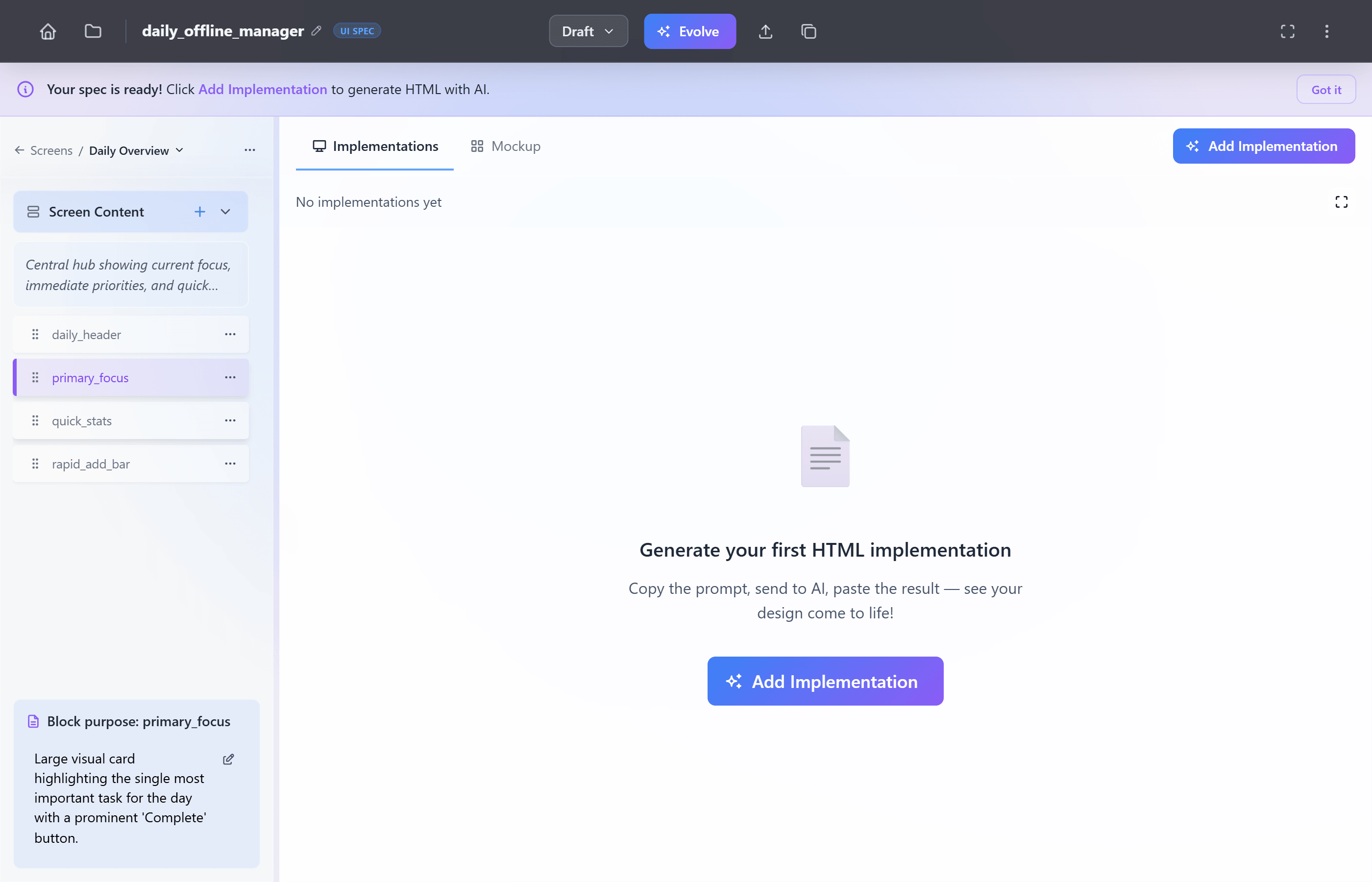The height and width of the screenshot is (882, 1372).
Task: Collapse the Screen Content section
Action: tap(225, 212)
